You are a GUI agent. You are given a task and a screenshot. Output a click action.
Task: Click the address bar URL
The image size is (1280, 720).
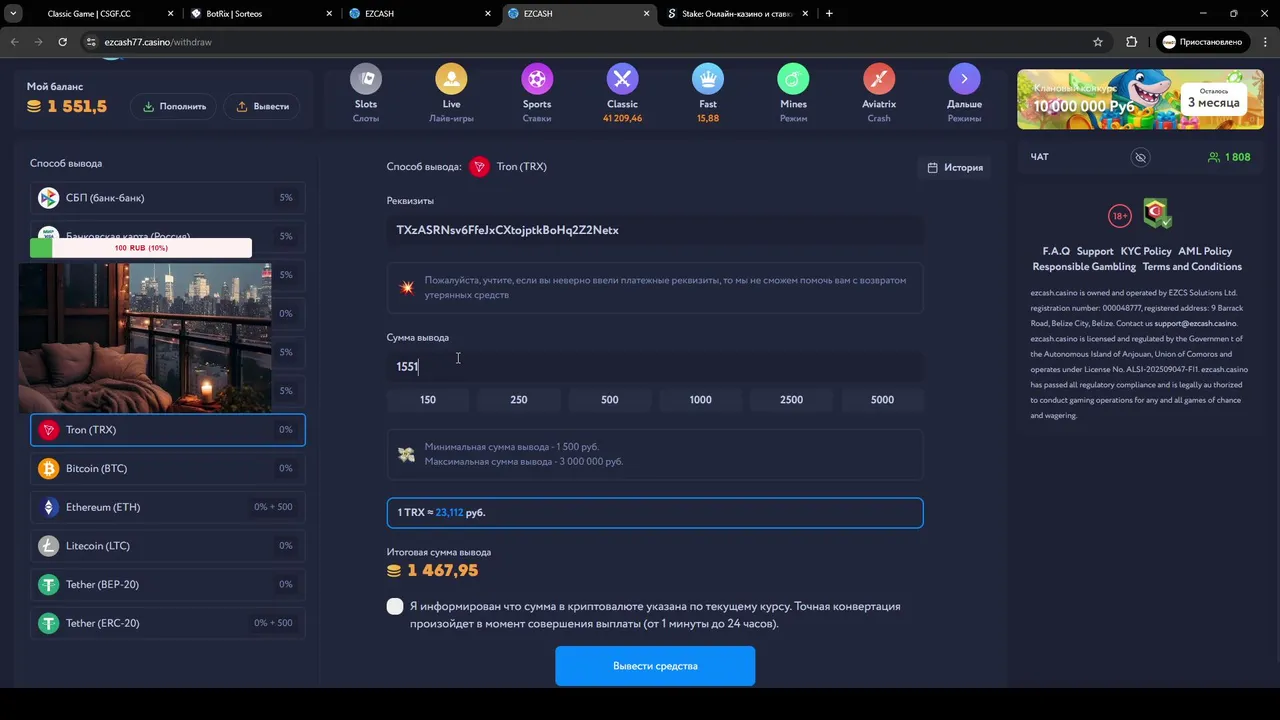click(158, 42)
